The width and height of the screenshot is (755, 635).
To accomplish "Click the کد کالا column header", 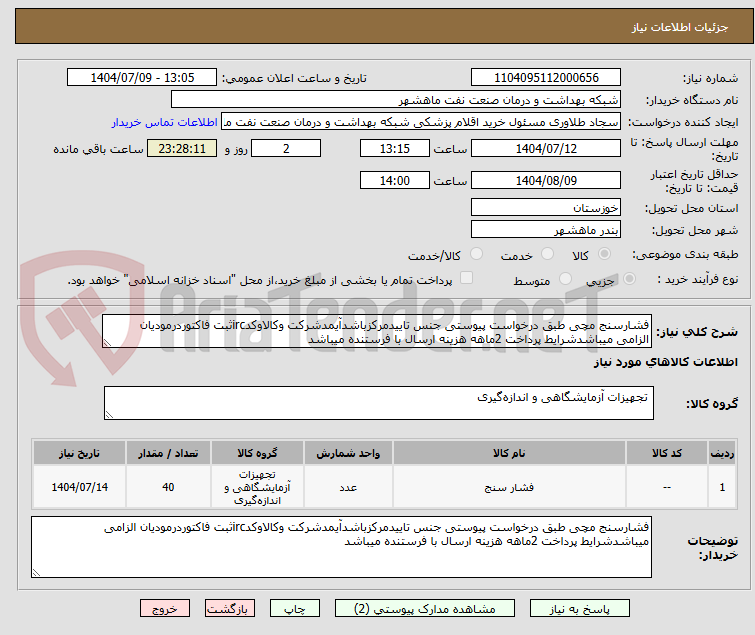I will pyautogui.click(x=667, y=453).
